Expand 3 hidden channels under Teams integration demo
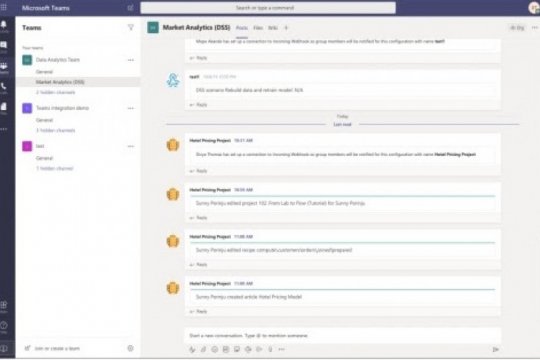540x360 pixels. click(x=55, y=130)
